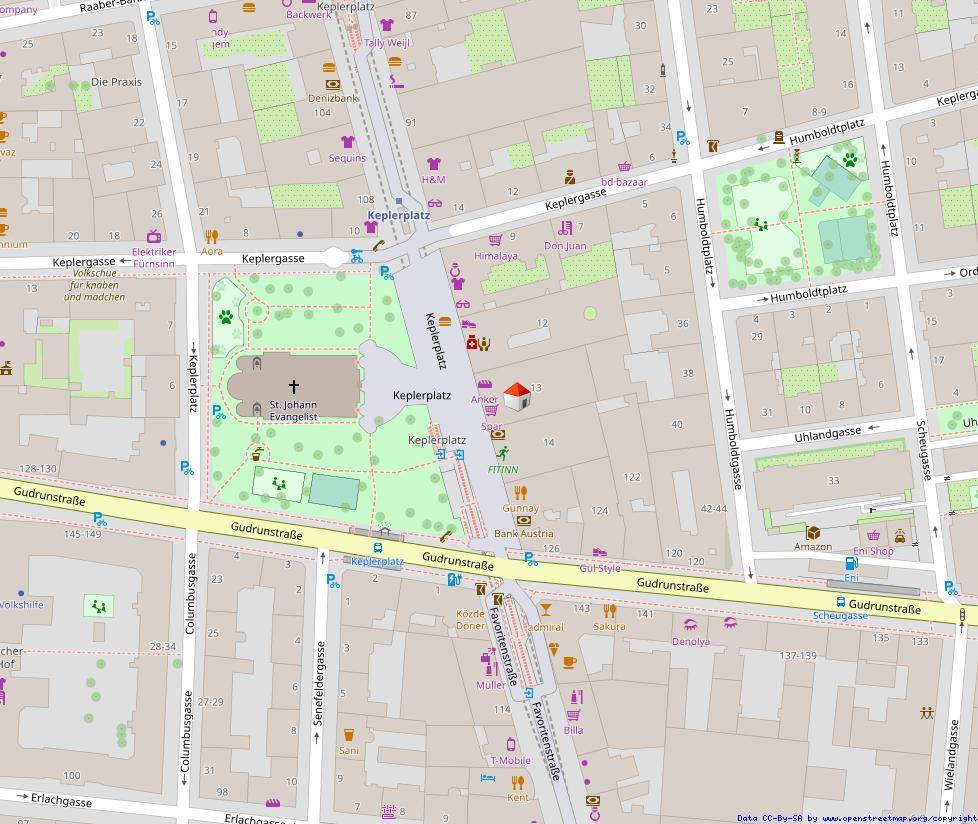This screenshot has height=824, width=978.
Task: Open the Sakura restaurant icon
Action: pos(609,611)
